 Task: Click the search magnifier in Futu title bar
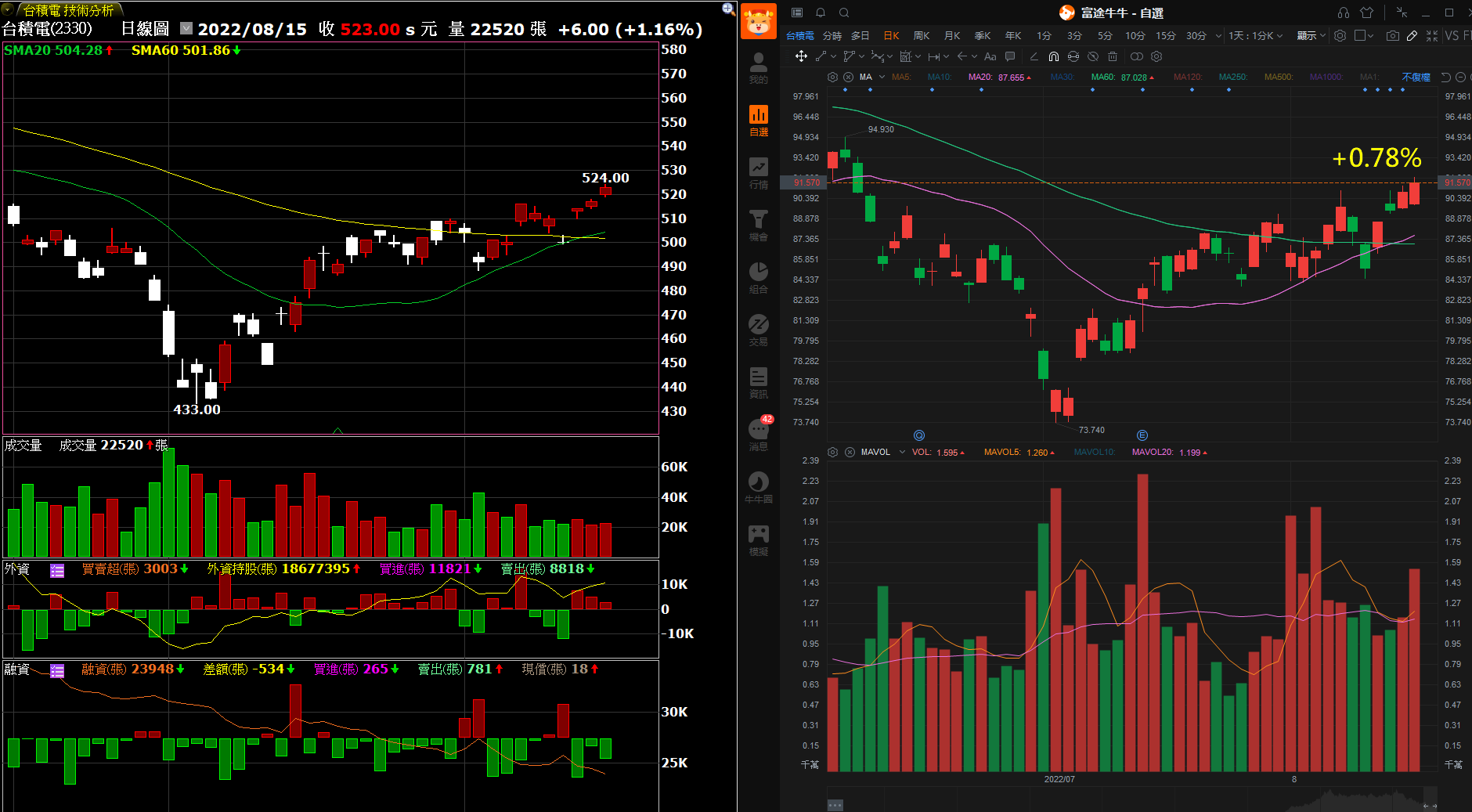844,13
